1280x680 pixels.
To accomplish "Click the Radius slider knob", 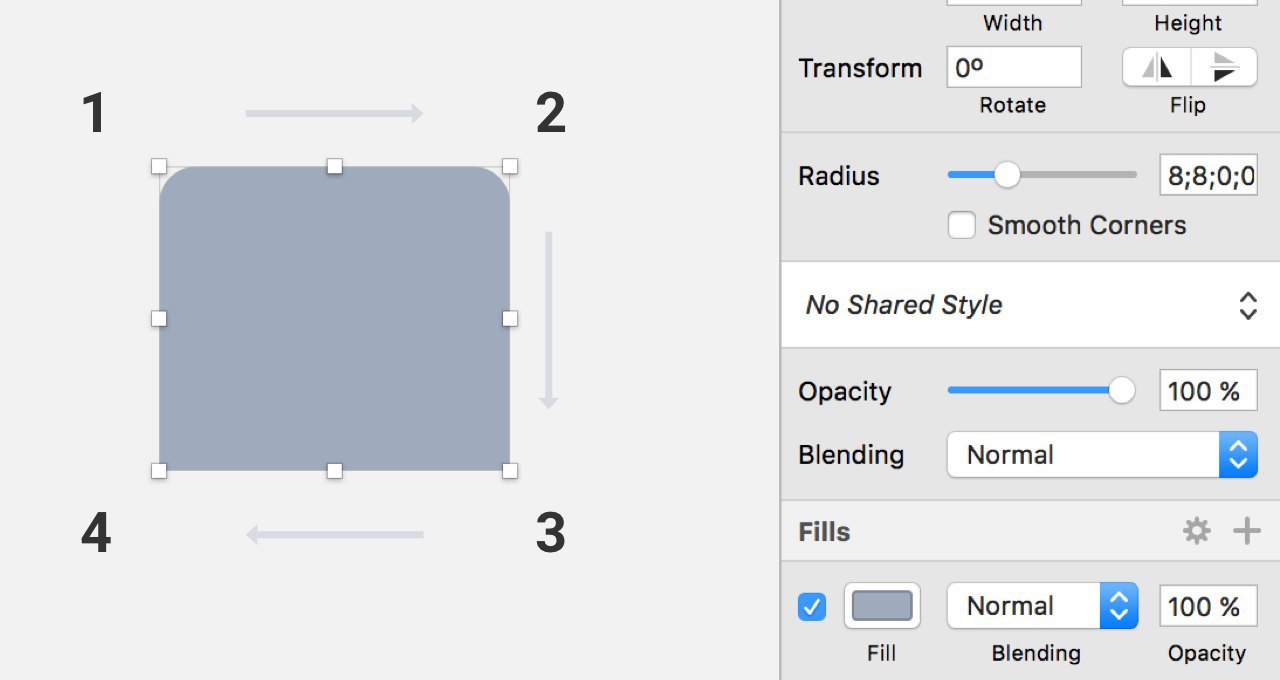I will click(1007, 175).
